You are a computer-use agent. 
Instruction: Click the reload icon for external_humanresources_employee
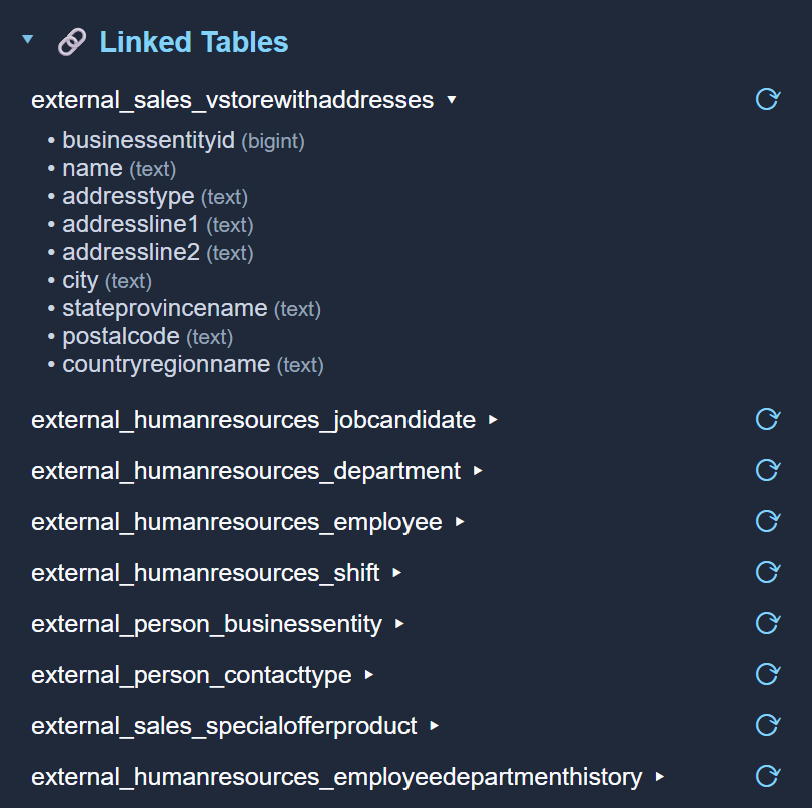pos(767,521)
